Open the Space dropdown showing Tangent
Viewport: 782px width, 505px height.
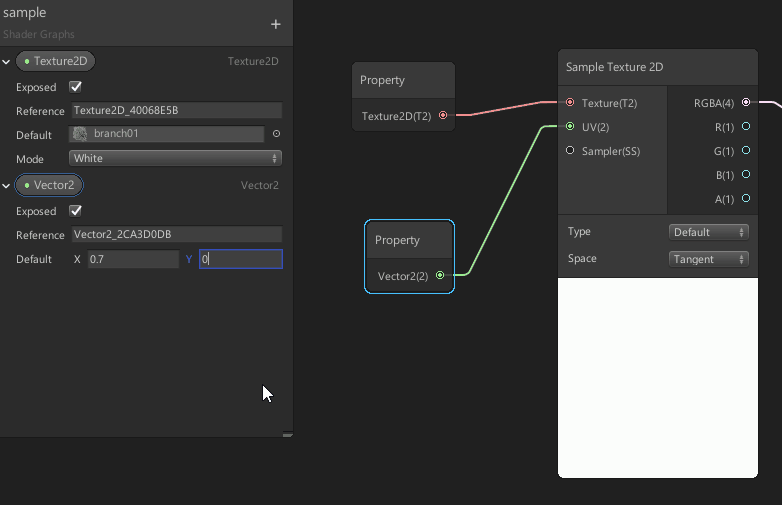pos(708,259)
